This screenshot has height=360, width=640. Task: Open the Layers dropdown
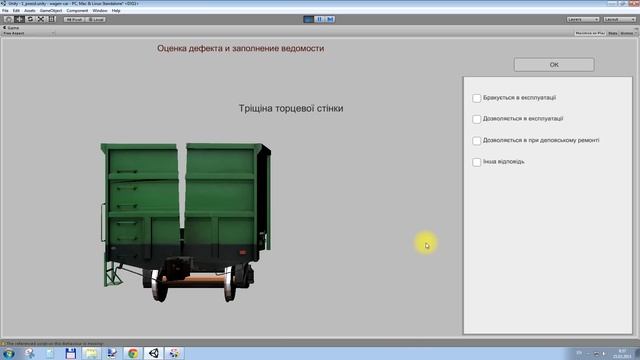(583, 19)
